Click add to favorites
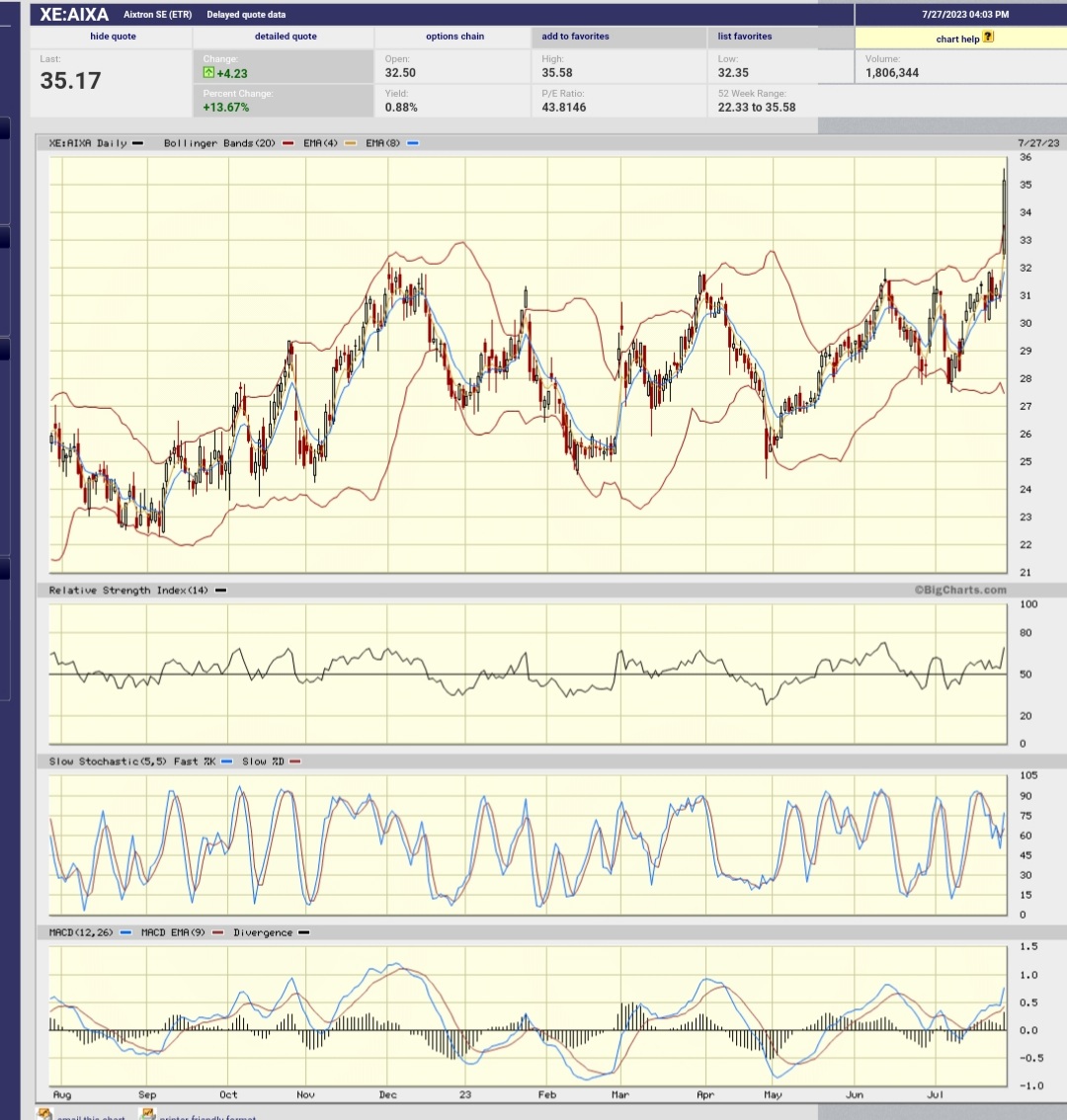This screenshot has height=1120, width=1067. click(x=578, y=37)
